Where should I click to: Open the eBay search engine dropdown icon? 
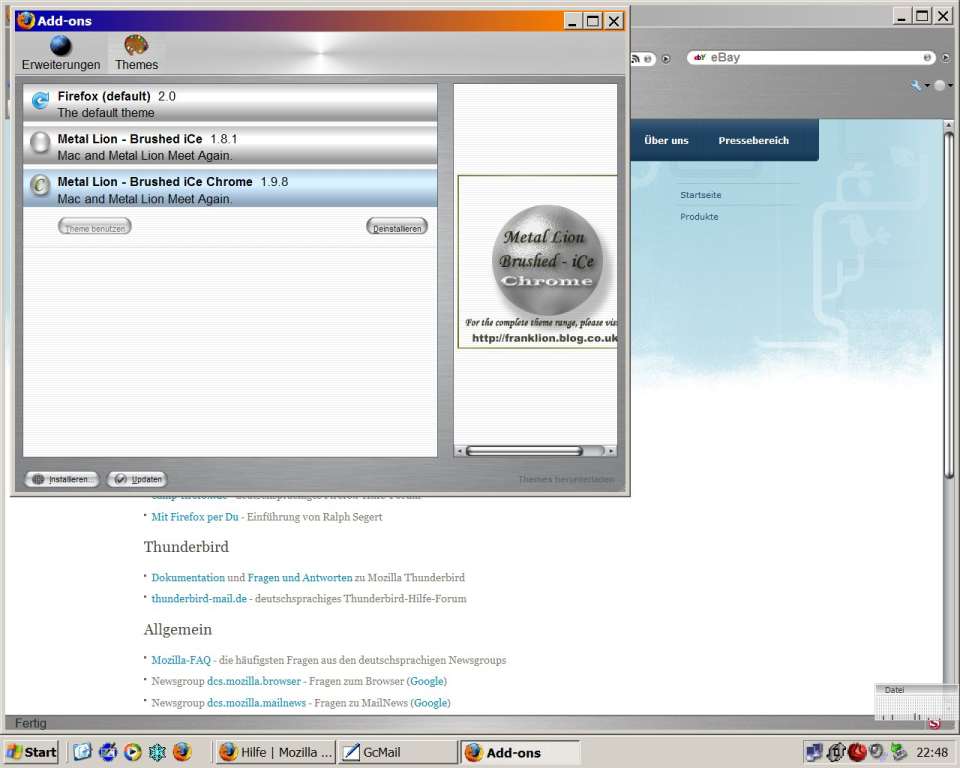(700, 58)
